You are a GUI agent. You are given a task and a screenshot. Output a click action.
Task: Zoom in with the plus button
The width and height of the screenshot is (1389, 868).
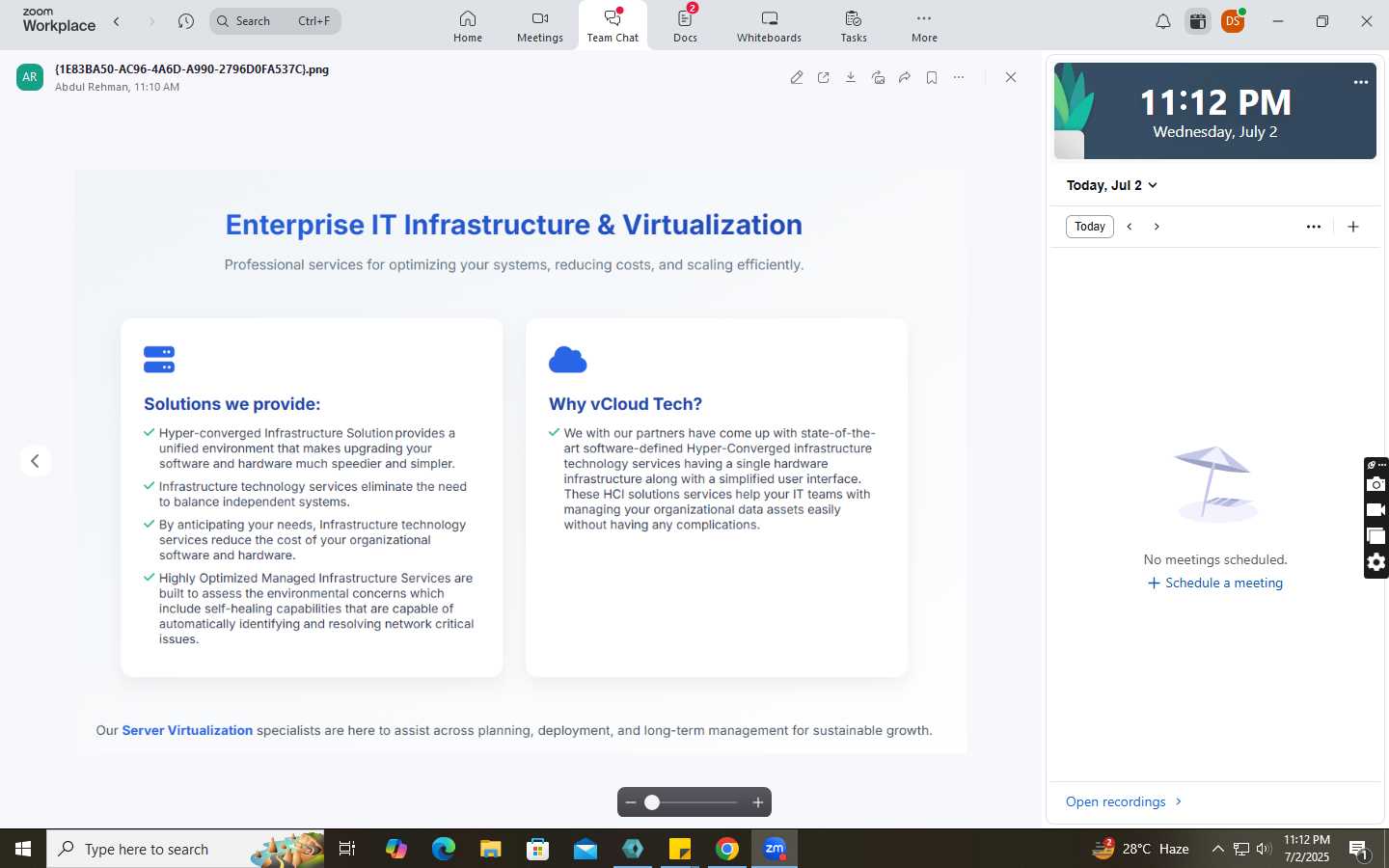758,802
